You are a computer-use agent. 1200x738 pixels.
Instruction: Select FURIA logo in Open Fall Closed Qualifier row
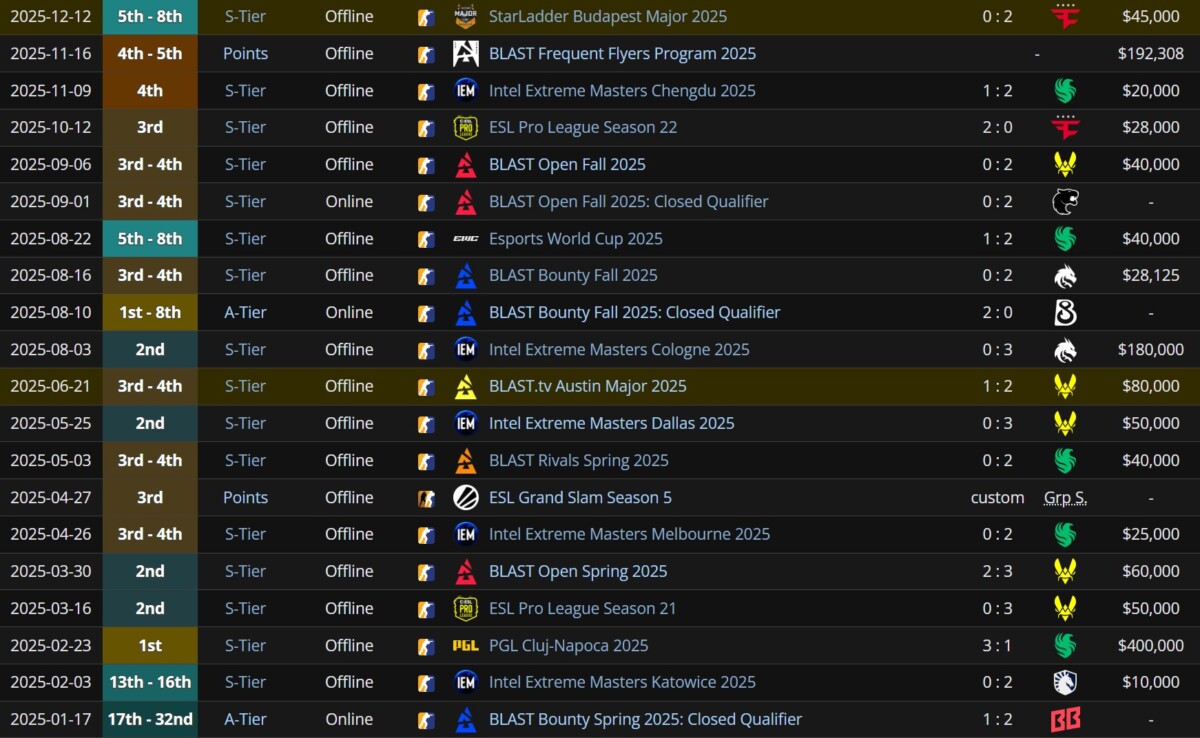pyautogui.click(x=1065, y=202)
